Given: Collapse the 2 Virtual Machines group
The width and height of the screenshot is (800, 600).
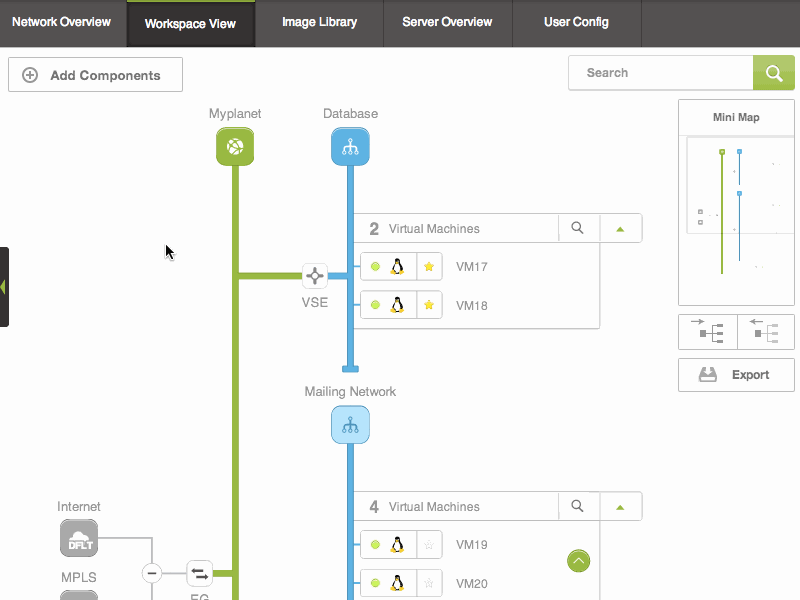Looking at the screenshot, I should pyautogui.click(x=620, y=229).
